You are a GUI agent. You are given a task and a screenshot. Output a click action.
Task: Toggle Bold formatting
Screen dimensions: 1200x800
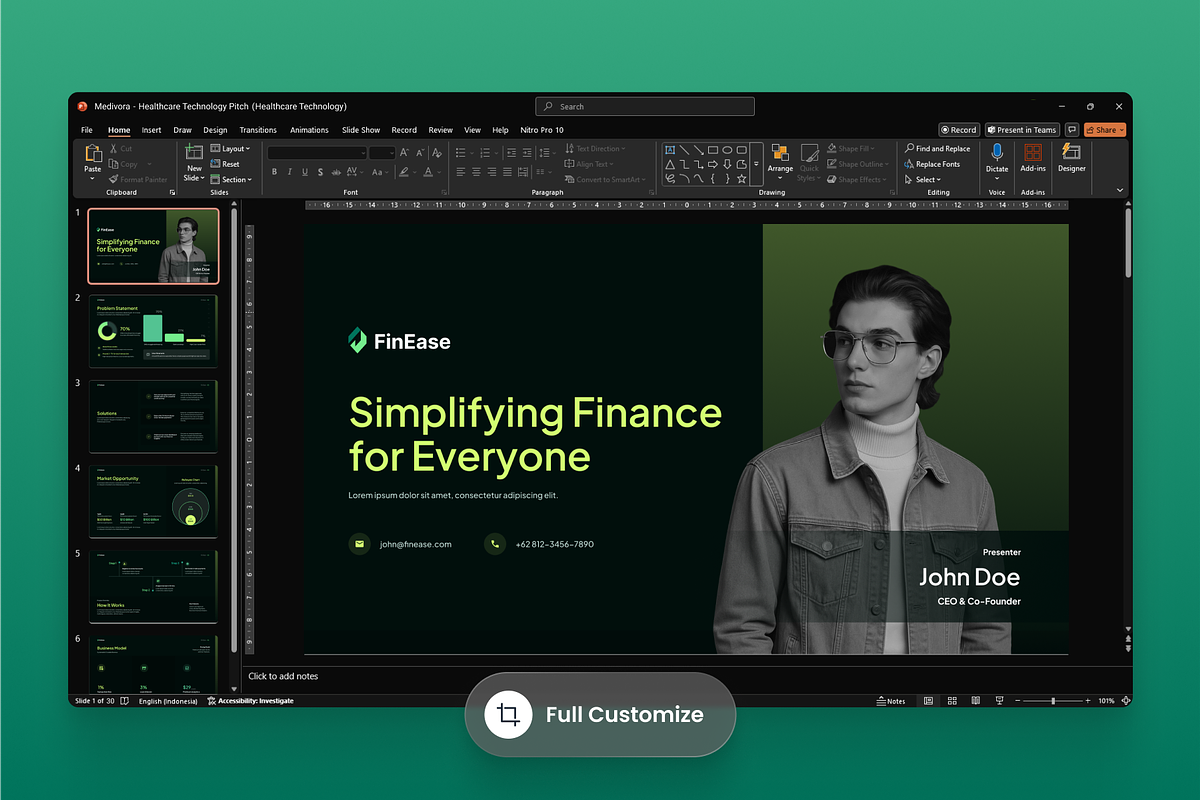click(274, 172)
